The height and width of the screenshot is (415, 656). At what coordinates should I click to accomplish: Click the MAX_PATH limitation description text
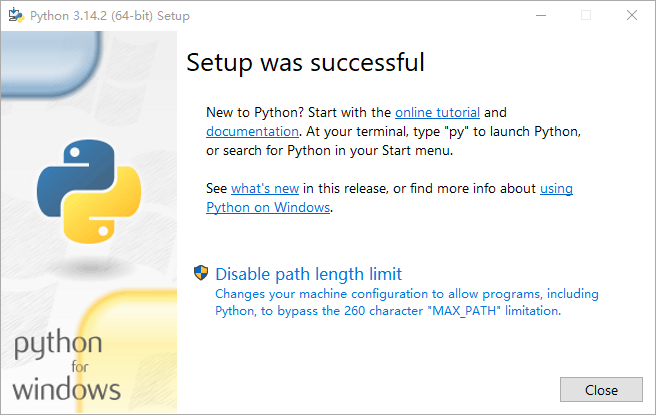pyautogui.click(x=388, y=311)
